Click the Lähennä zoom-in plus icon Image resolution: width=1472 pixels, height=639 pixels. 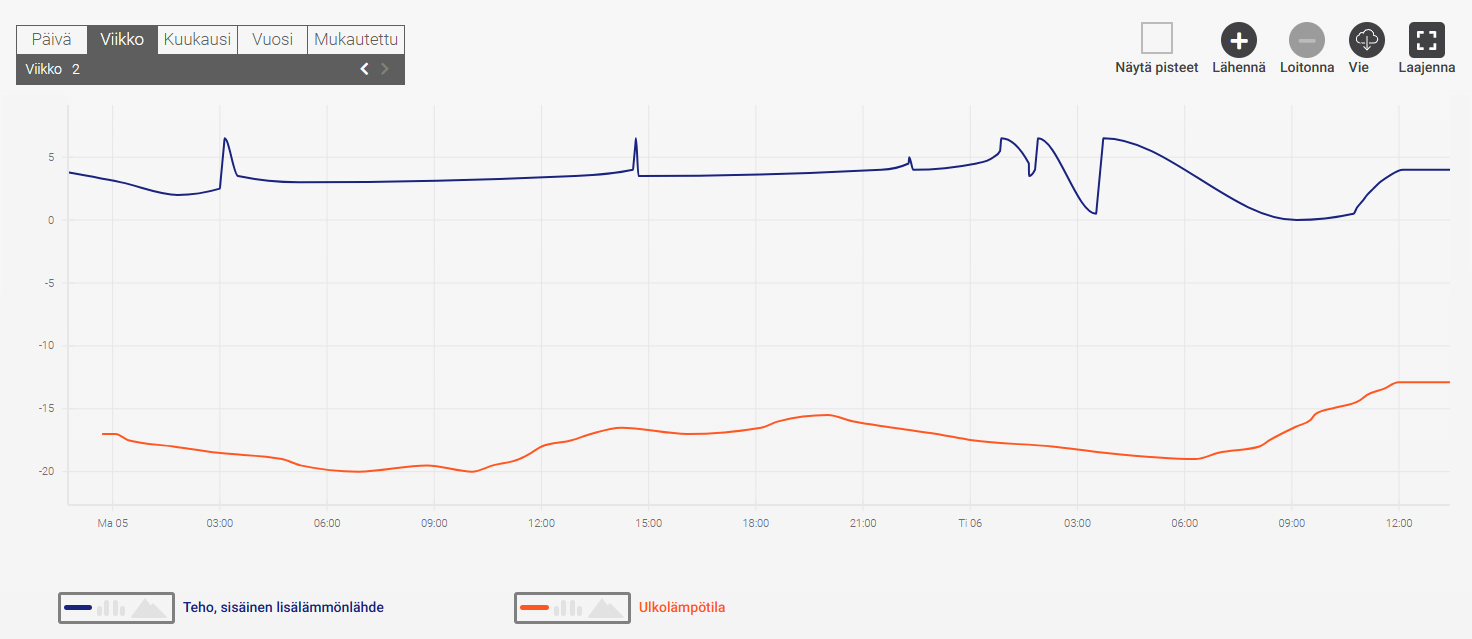point(1239,41)
